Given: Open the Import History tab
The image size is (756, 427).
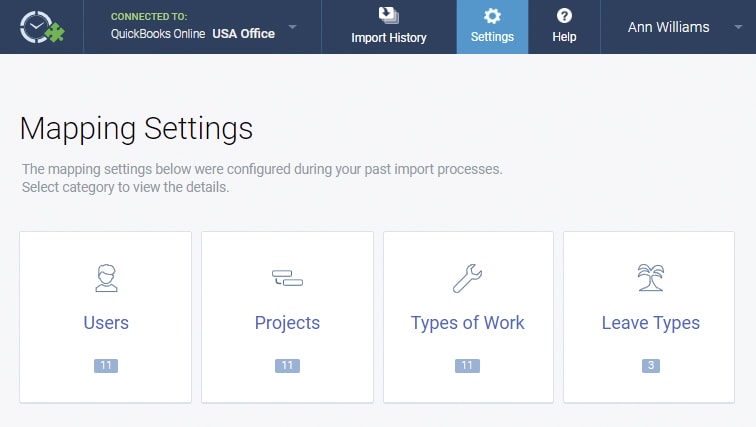Looking at the screenshot, I should pos(389,27).
